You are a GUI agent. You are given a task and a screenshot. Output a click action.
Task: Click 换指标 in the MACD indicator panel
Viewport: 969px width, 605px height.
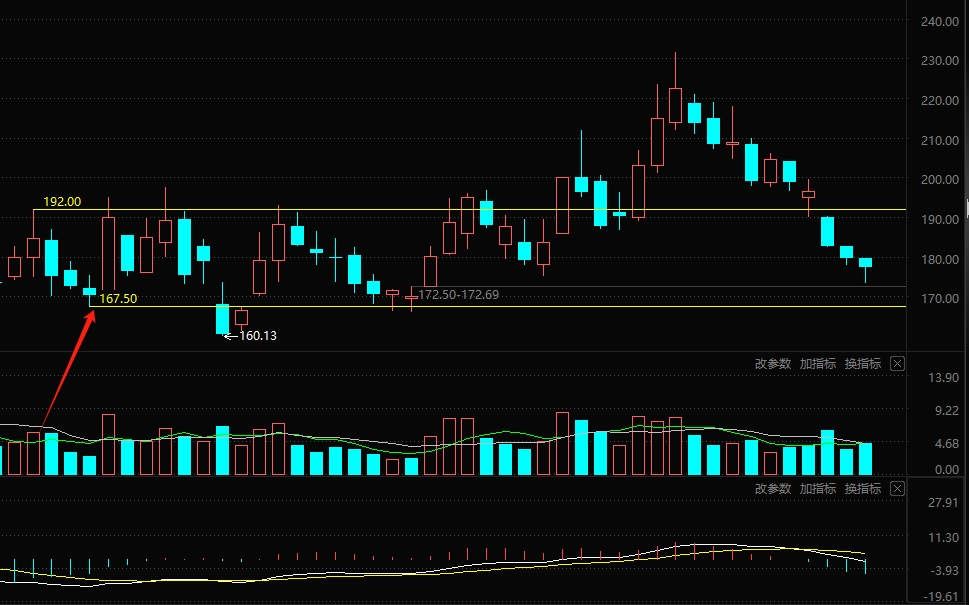click(863, 488)
